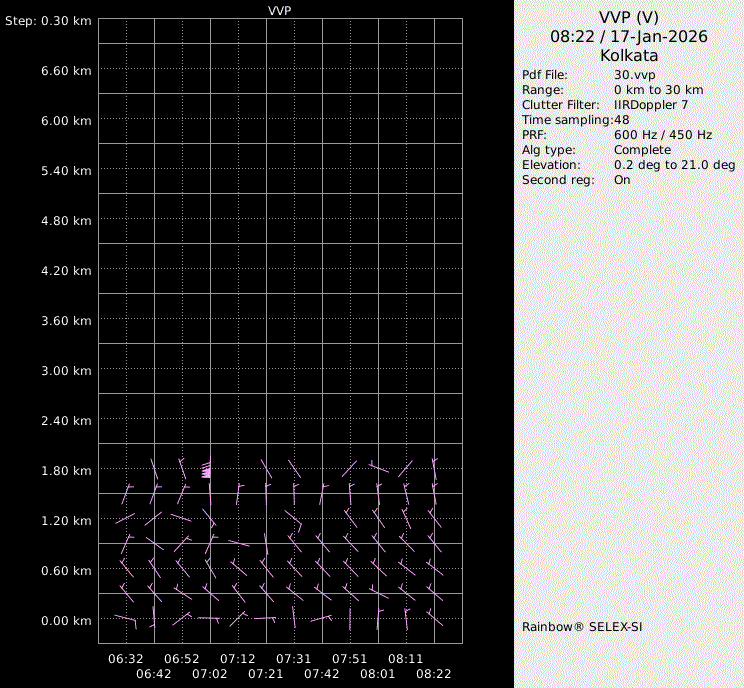
Task: Click the Step: 0.30 km label
Action: (x=48, y=21)
